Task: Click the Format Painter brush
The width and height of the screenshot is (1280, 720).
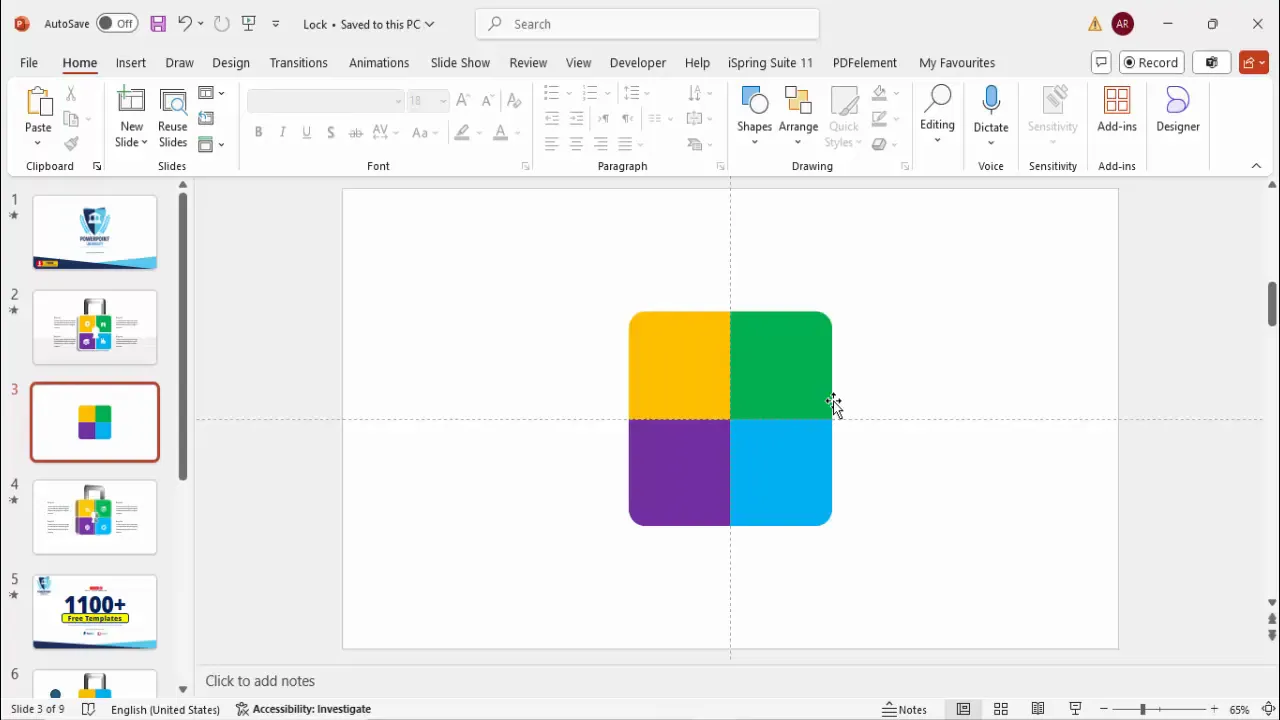Action: (71, 144)
